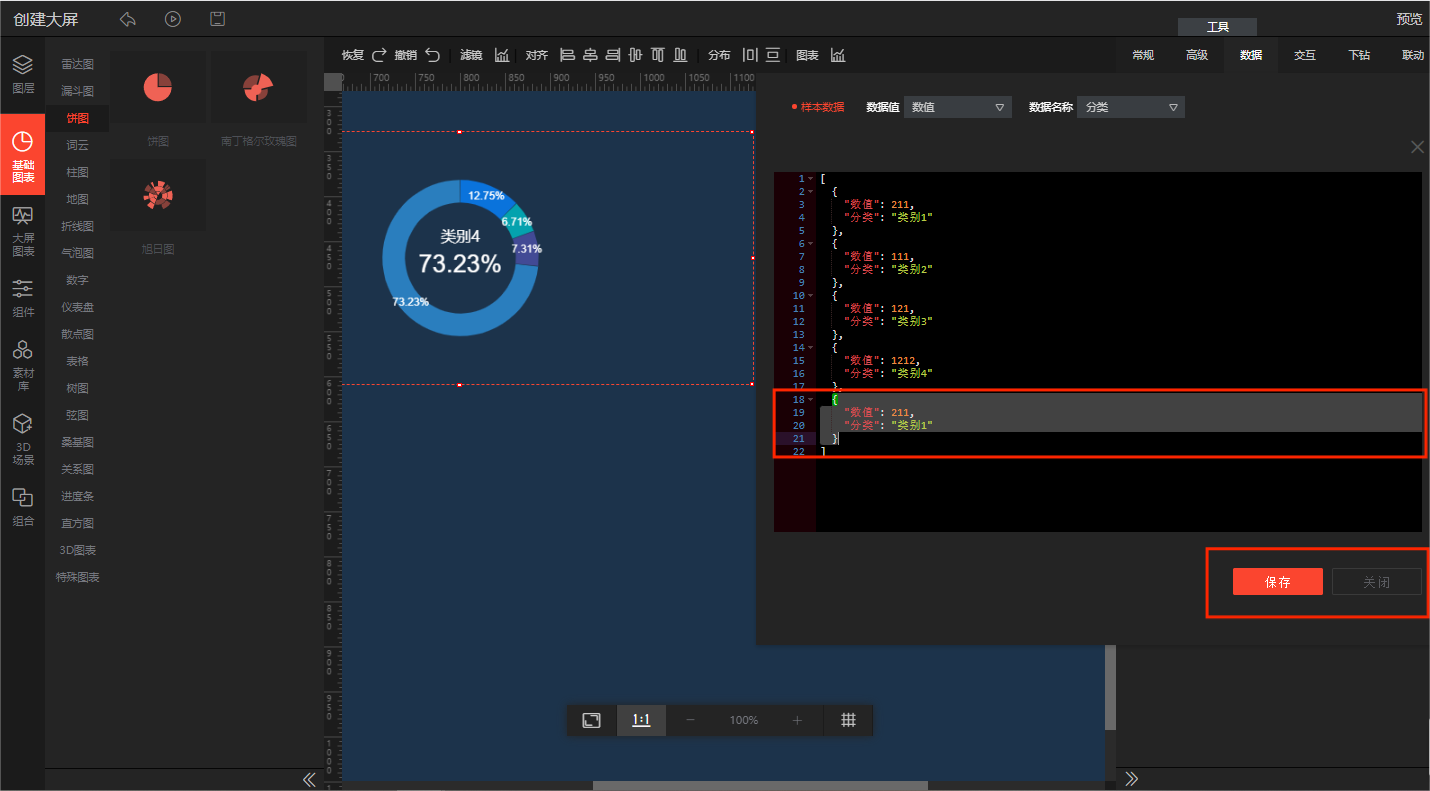Collapse code fold arrow on line 10
The width and height of the screenshot is (1430, 791).
810,296
